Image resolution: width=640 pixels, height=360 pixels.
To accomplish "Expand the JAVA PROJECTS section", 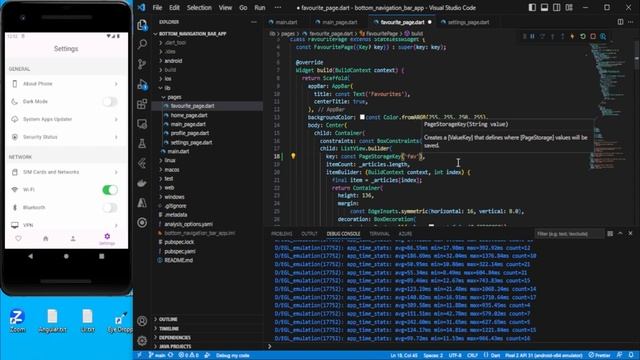I will coord(175,347).
